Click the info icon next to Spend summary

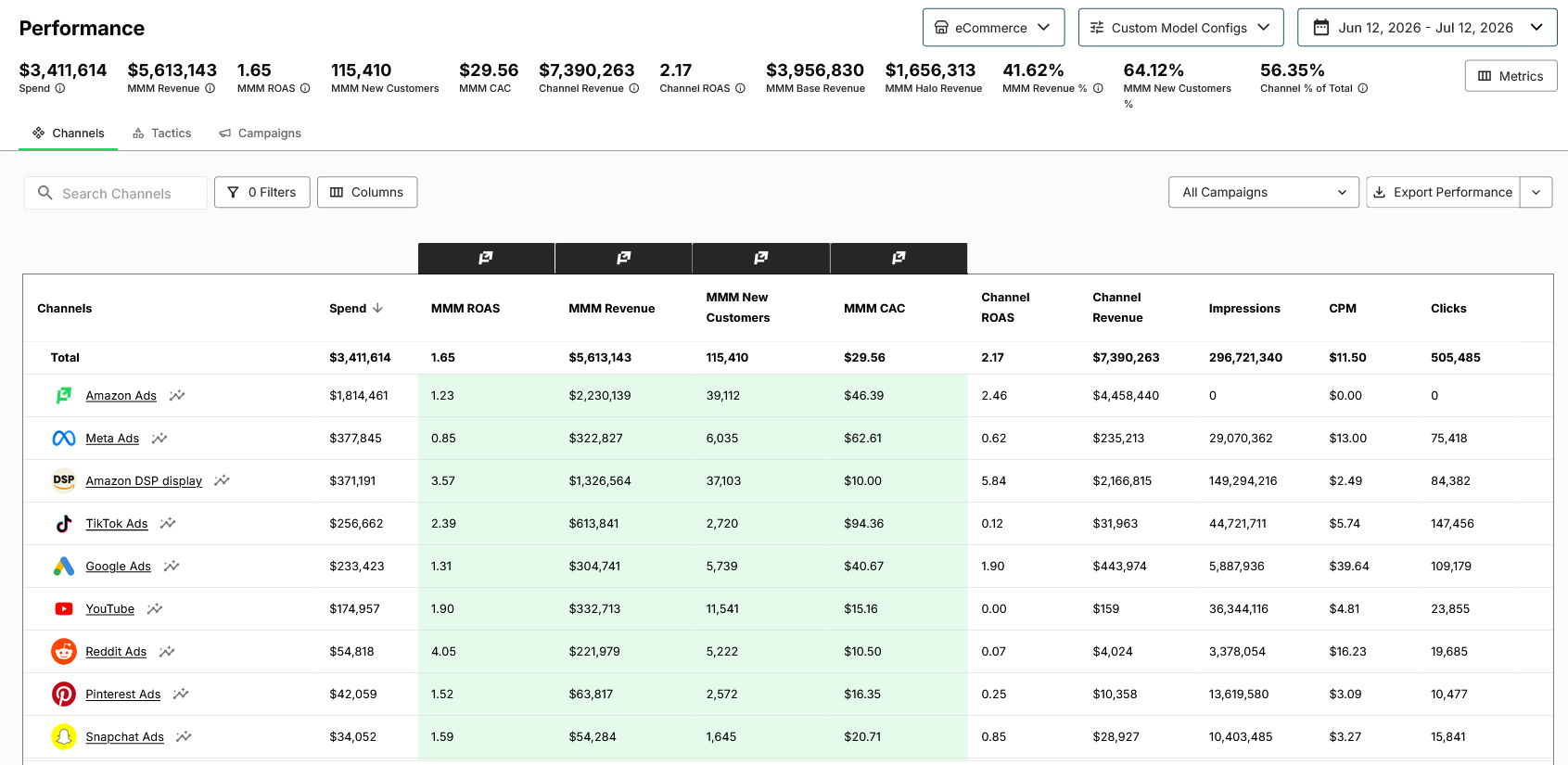pos(60,89)
